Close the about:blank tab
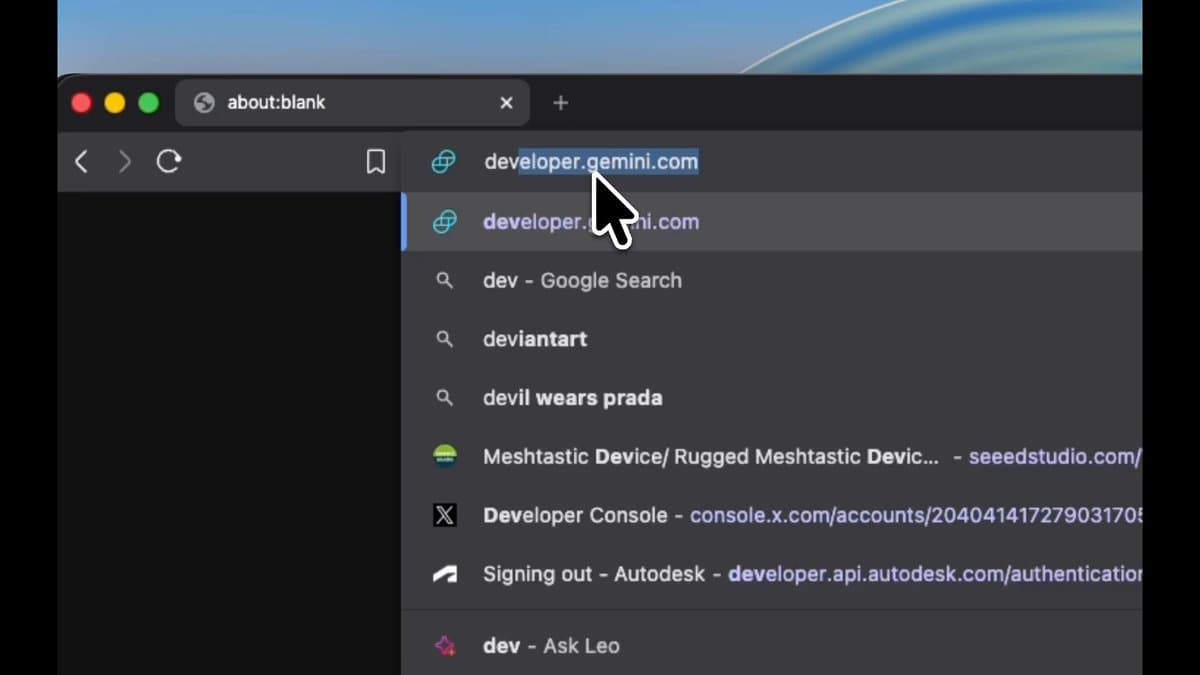 pos(506,103)
